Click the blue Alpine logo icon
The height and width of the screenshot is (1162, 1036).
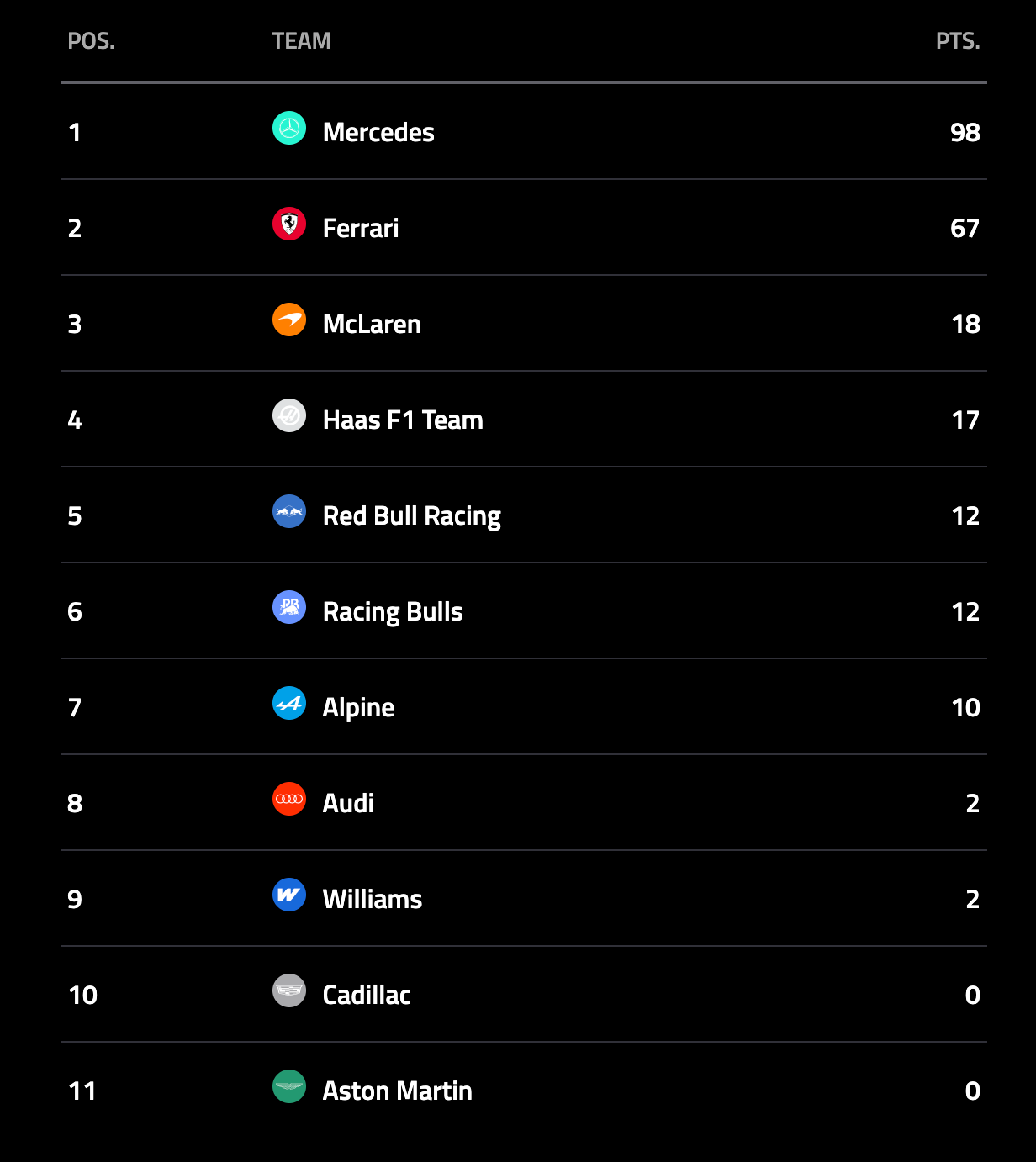[289, 703]
